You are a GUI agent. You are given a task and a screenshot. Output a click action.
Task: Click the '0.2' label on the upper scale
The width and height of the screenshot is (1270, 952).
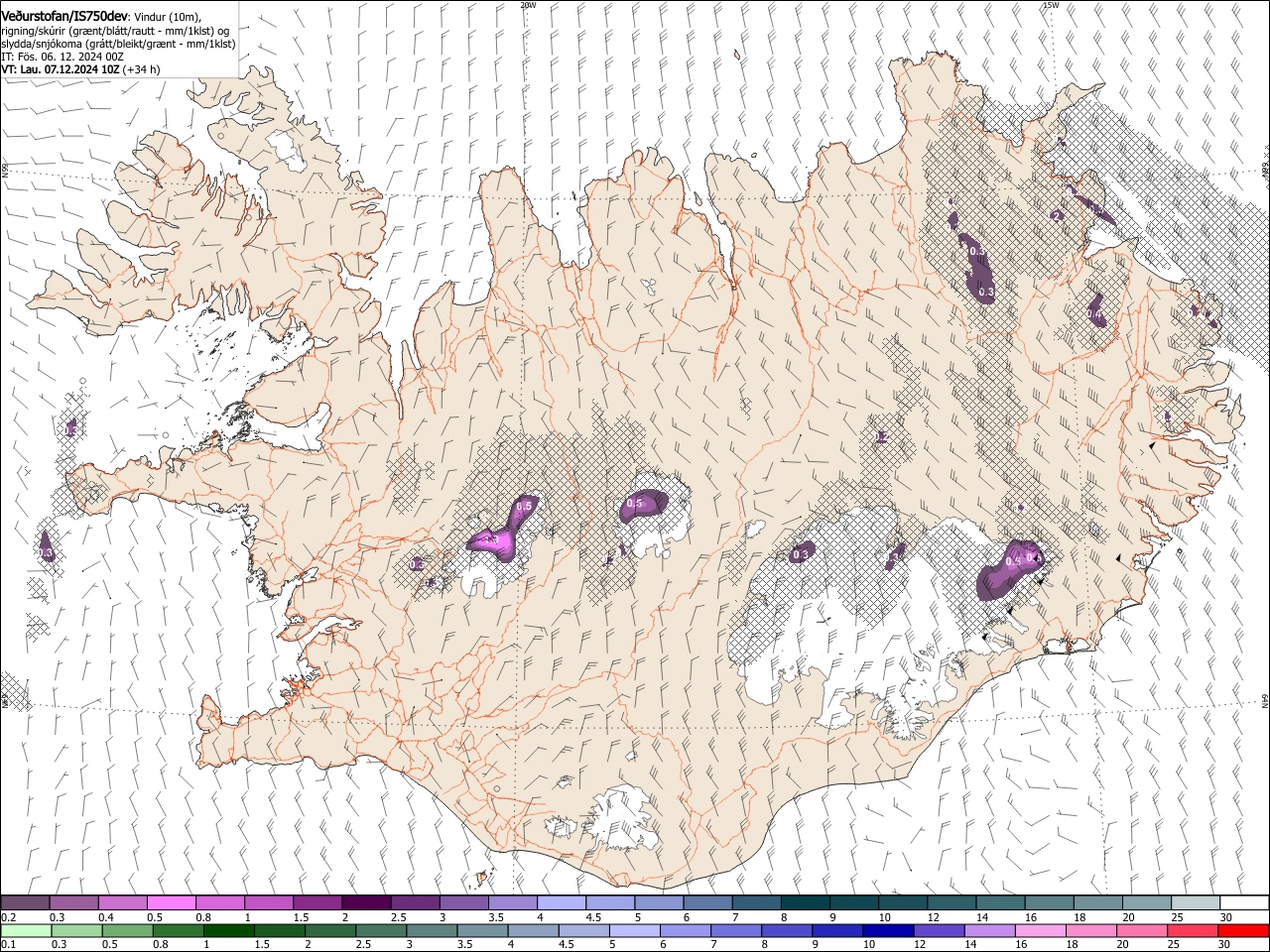click(x=9, y=917)
